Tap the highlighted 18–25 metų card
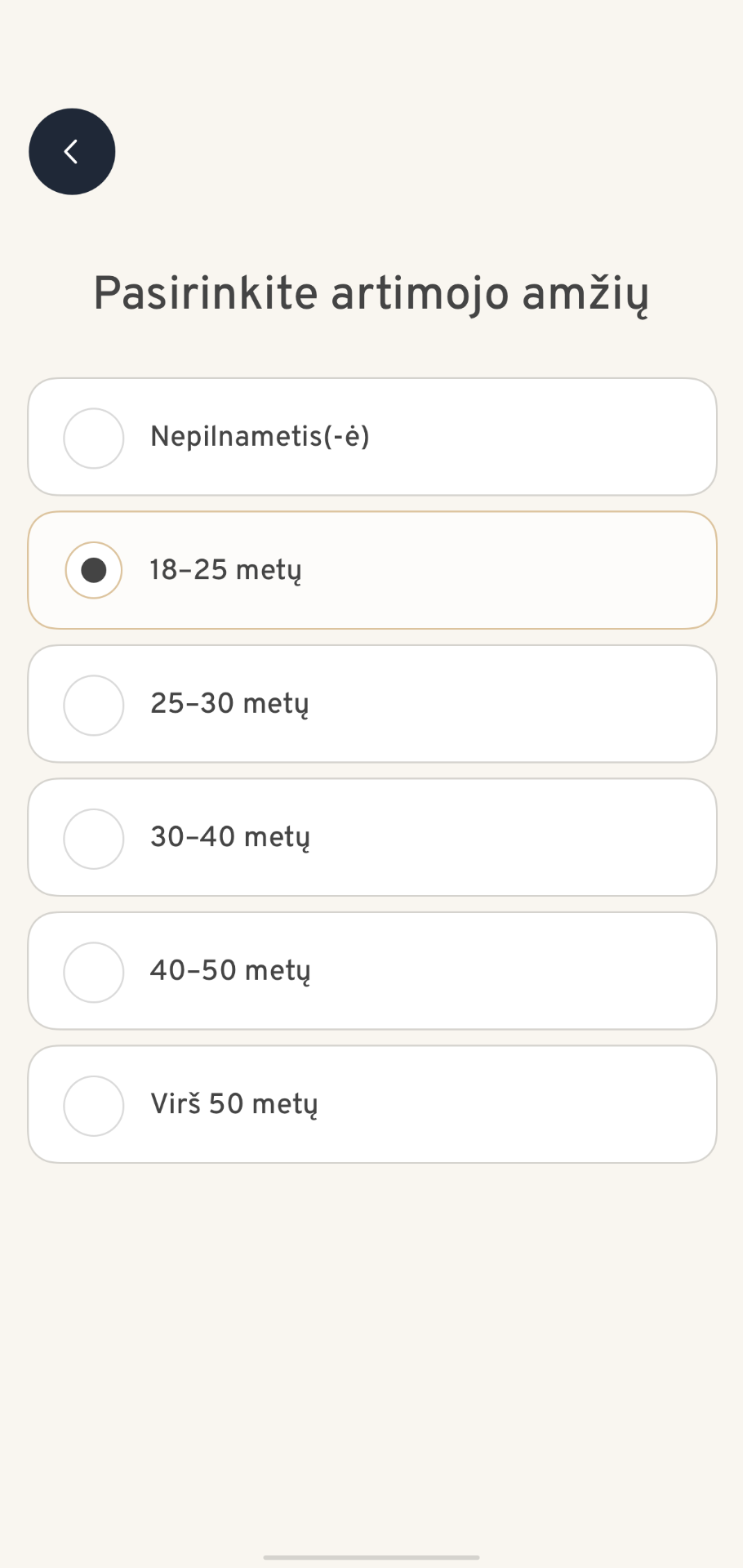The image size is (743, 1568). pyautogui.click(x=371, y=570)
